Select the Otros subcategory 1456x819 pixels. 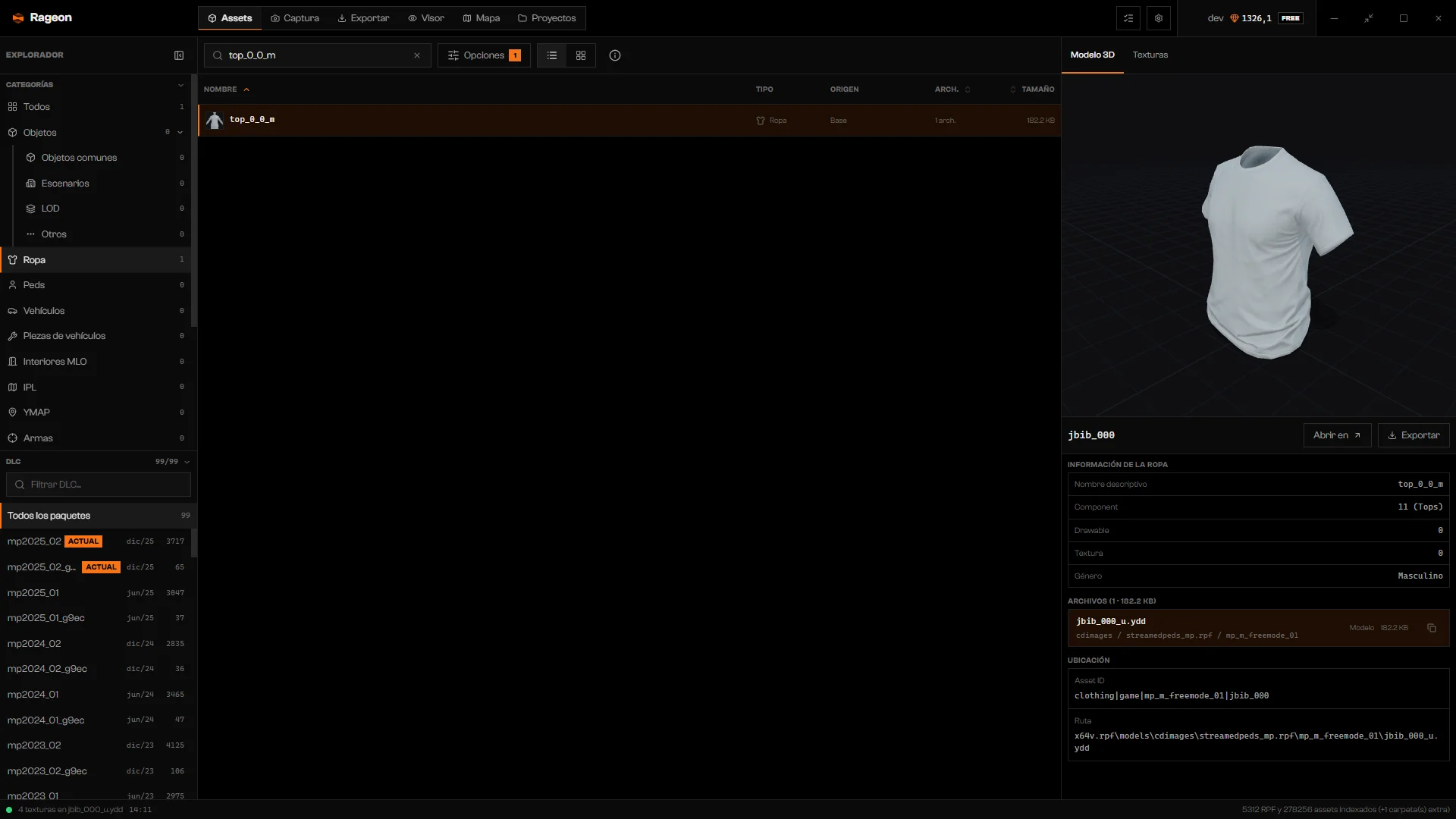pyautogui.click(x=105, y=234)
